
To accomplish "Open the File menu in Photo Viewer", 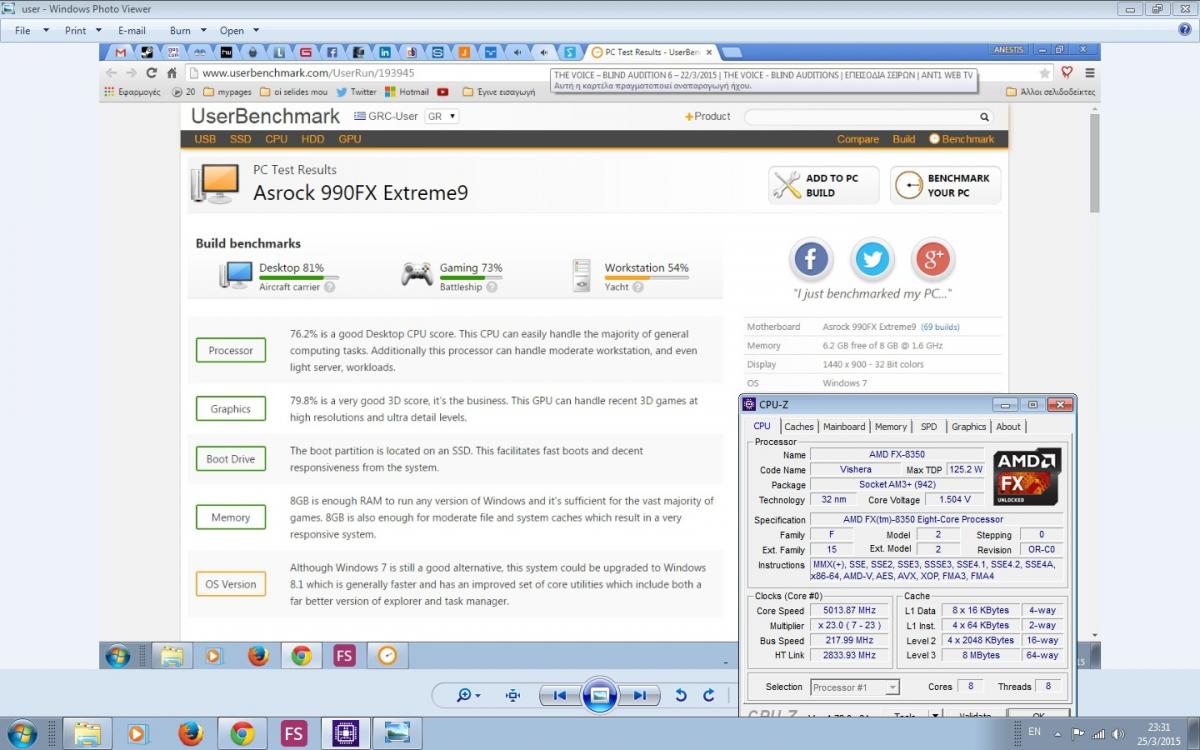I will click(x=28, y=31).
